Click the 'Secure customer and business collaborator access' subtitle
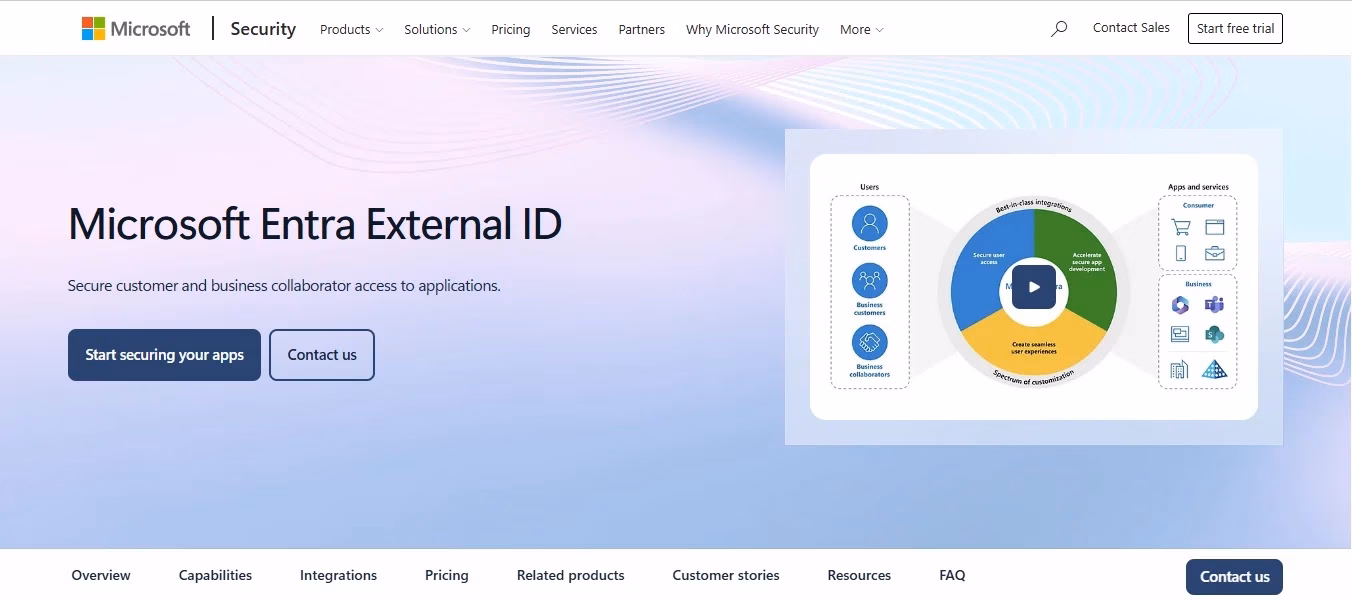 284,285
